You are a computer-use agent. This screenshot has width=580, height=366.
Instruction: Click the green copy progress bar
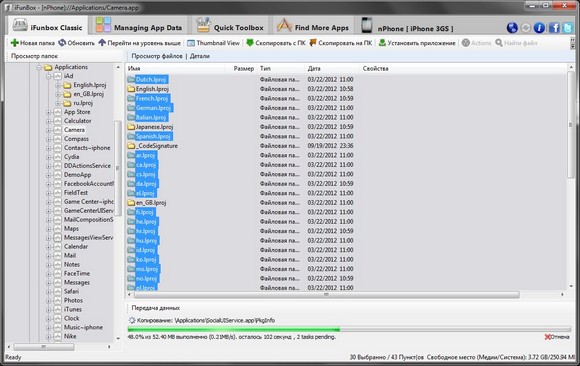(349, 329)
